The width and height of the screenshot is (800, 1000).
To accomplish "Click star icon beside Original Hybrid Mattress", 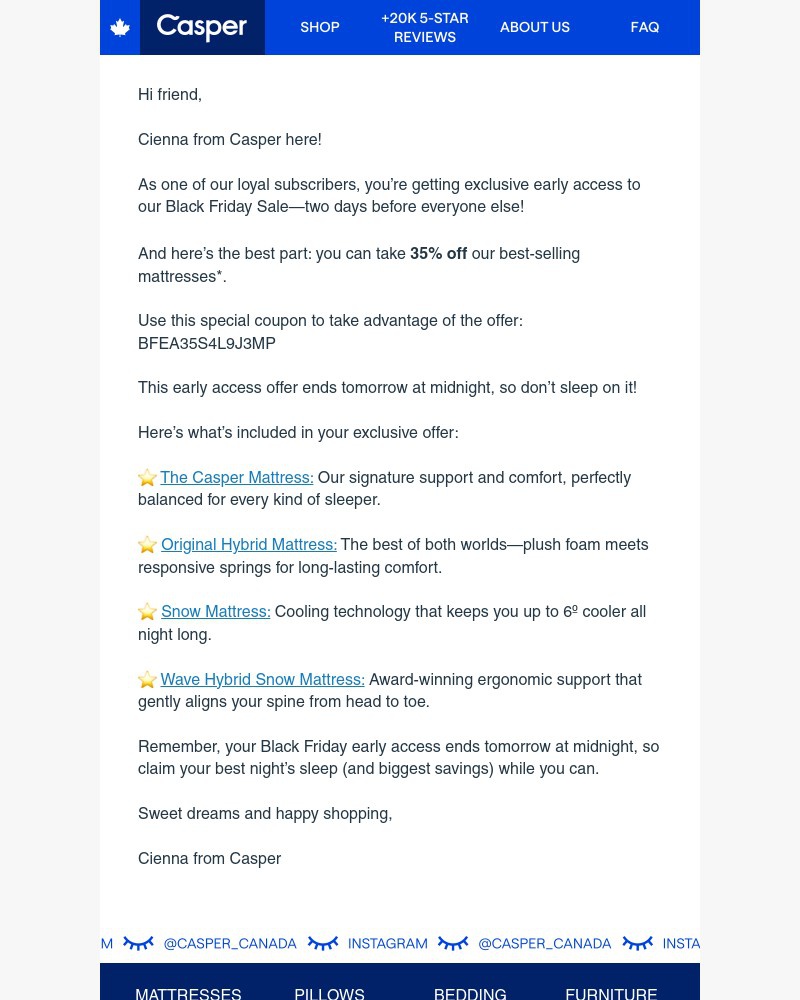I will coord(148,545).
